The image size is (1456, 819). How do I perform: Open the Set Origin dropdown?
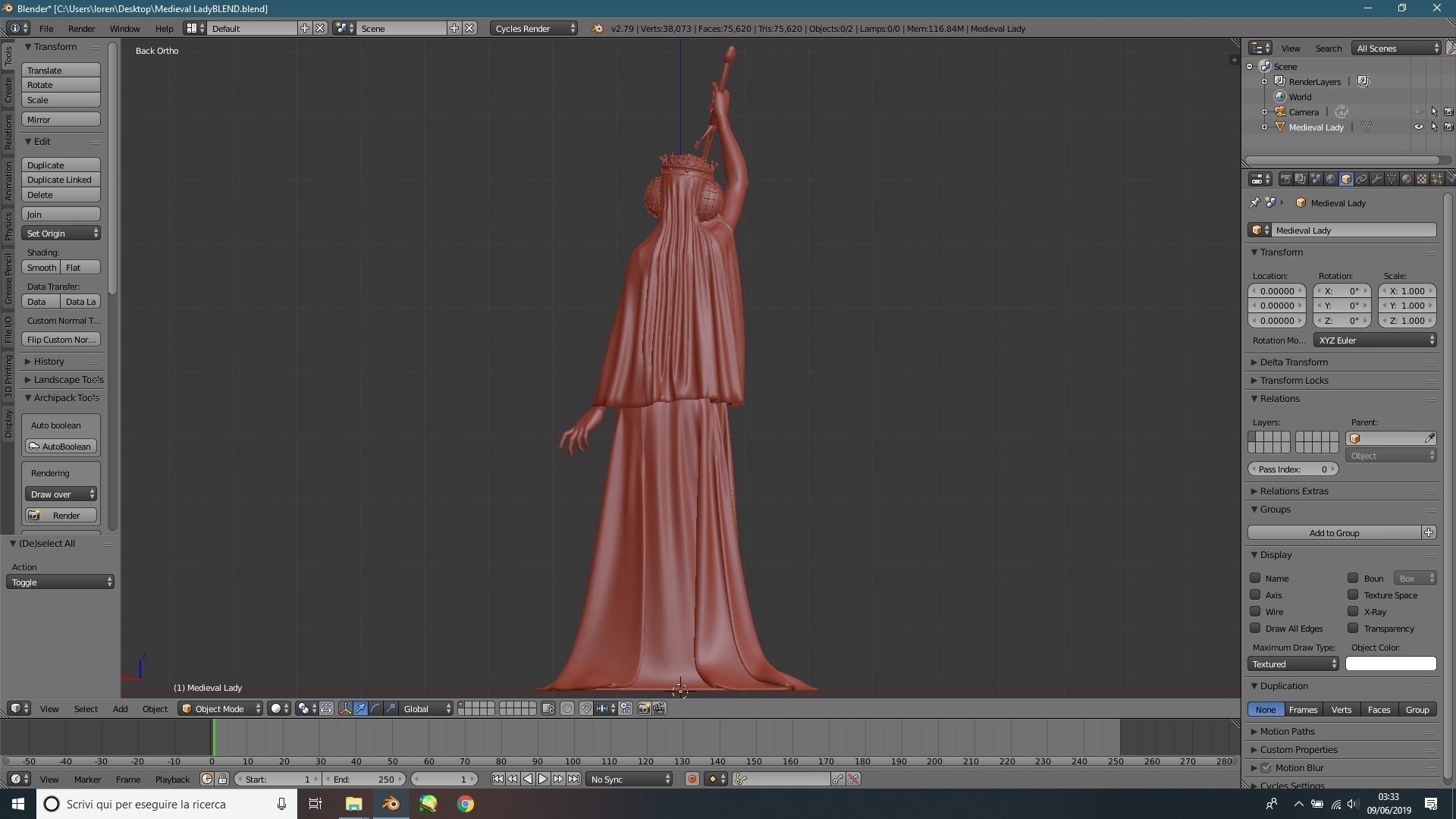(61, 233)
